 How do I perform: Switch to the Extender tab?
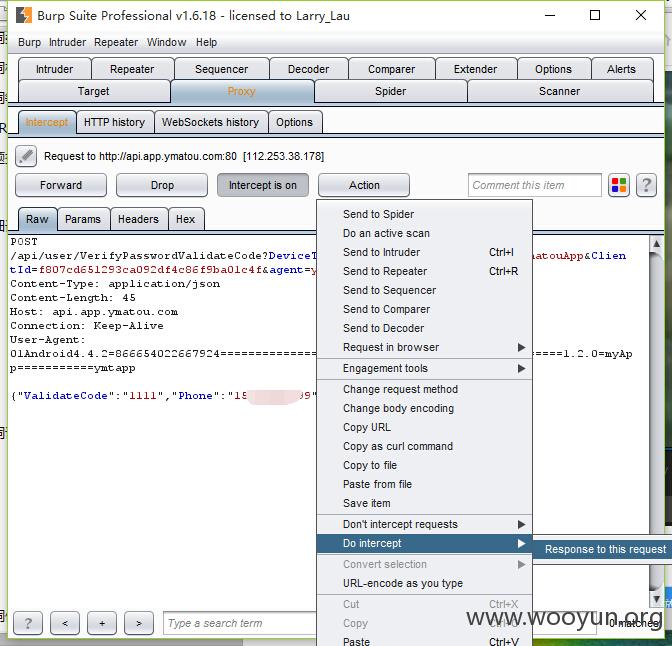(x=475, y=69)
